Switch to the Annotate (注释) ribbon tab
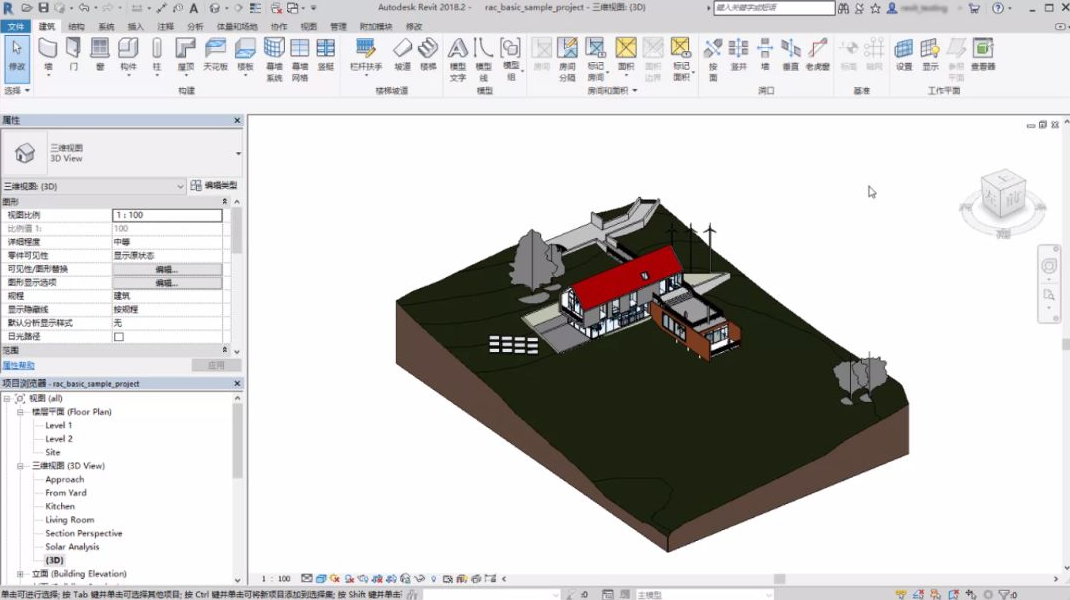Screen dimensions: 1070x600 [165, 26]
